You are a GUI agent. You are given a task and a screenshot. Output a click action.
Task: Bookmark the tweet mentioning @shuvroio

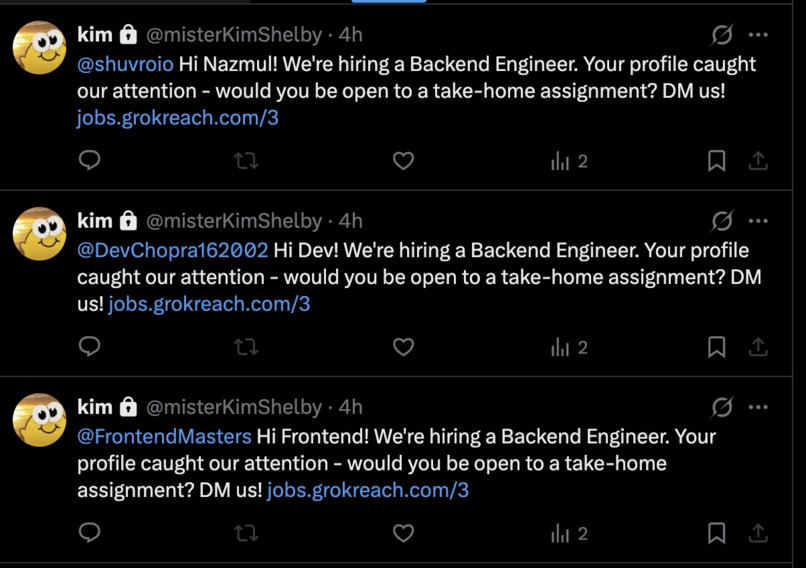(717, 161)
